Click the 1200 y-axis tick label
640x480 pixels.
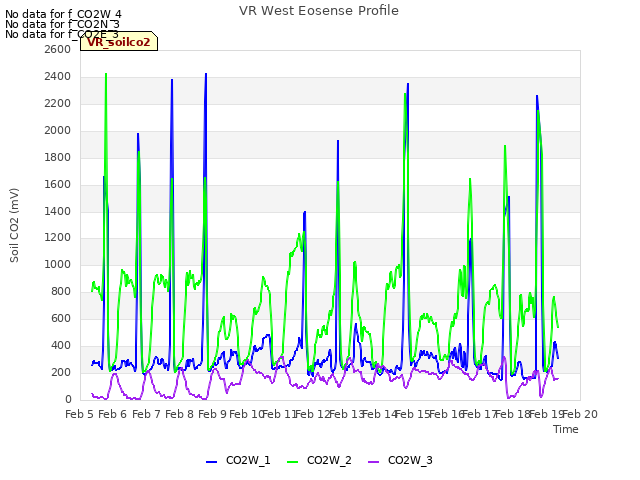[x=58, y=238]
